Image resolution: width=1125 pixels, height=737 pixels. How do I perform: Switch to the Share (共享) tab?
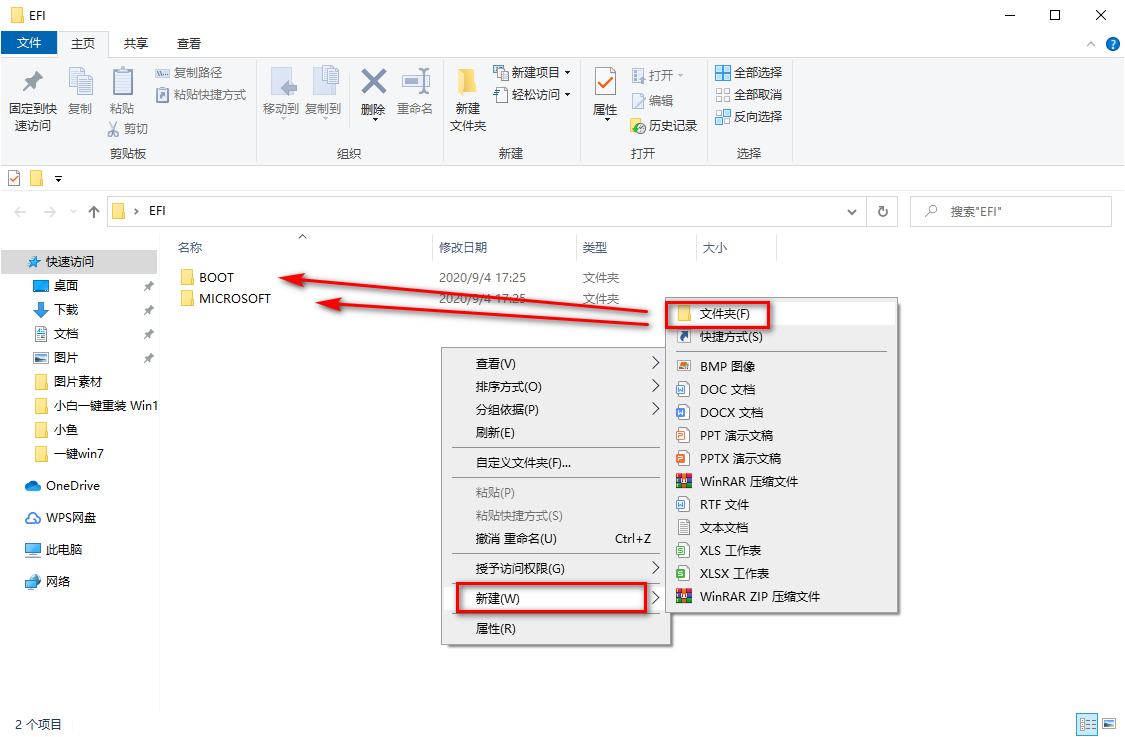136,44
